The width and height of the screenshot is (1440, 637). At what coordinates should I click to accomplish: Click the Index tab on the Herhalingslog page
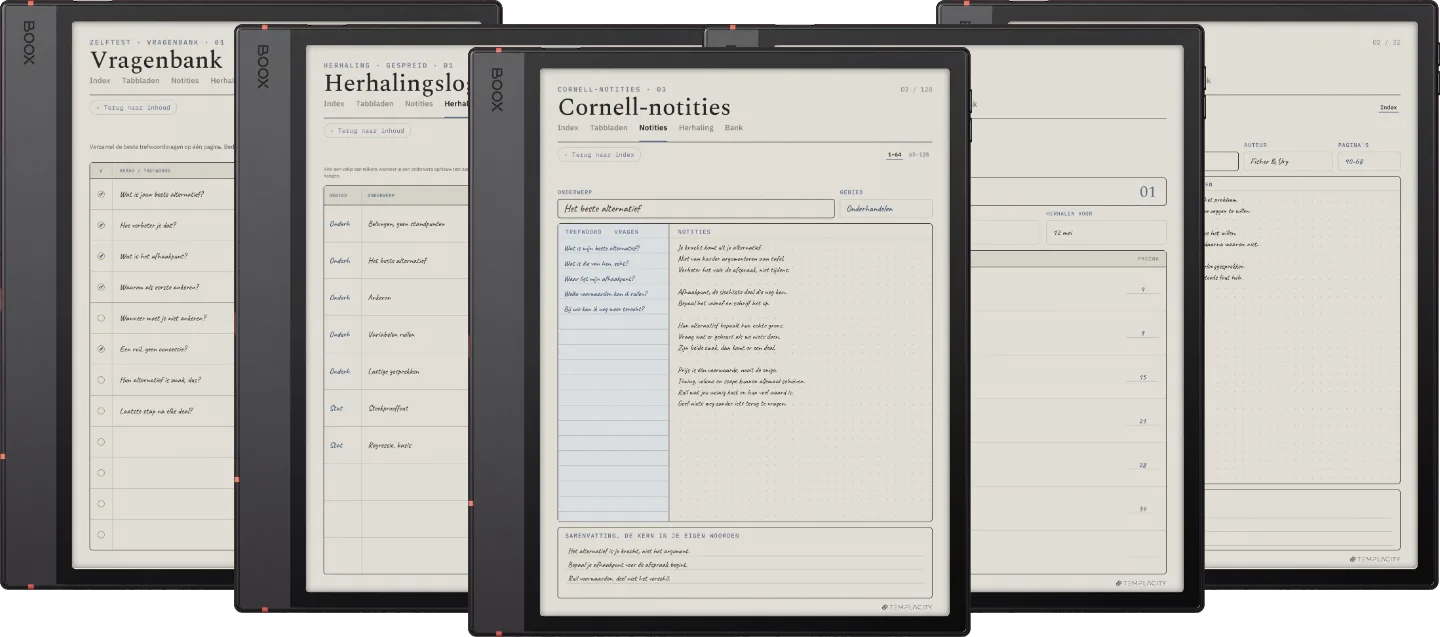(x=334, y=103)
